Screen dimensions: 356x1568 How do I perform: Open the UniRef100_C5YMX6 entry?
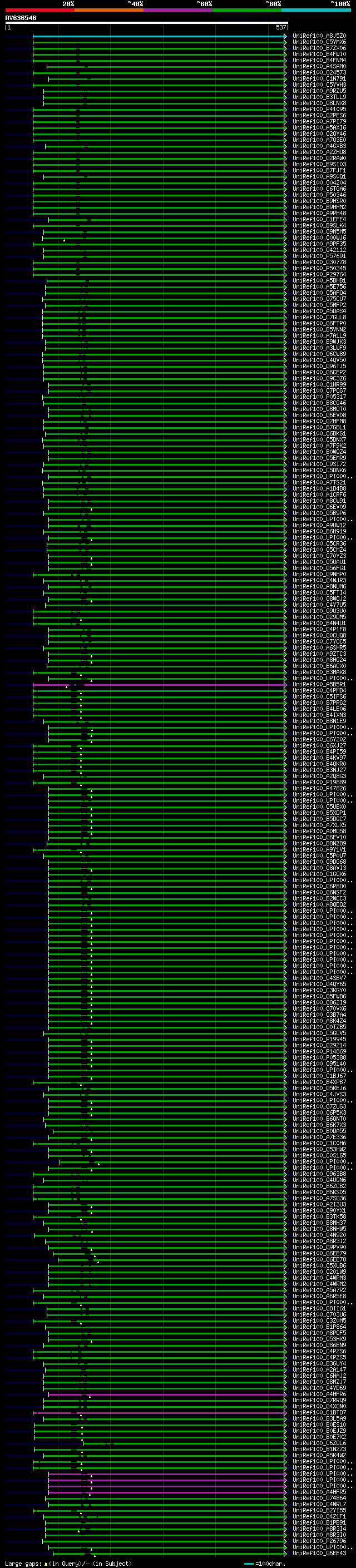(x=319, y=42)
